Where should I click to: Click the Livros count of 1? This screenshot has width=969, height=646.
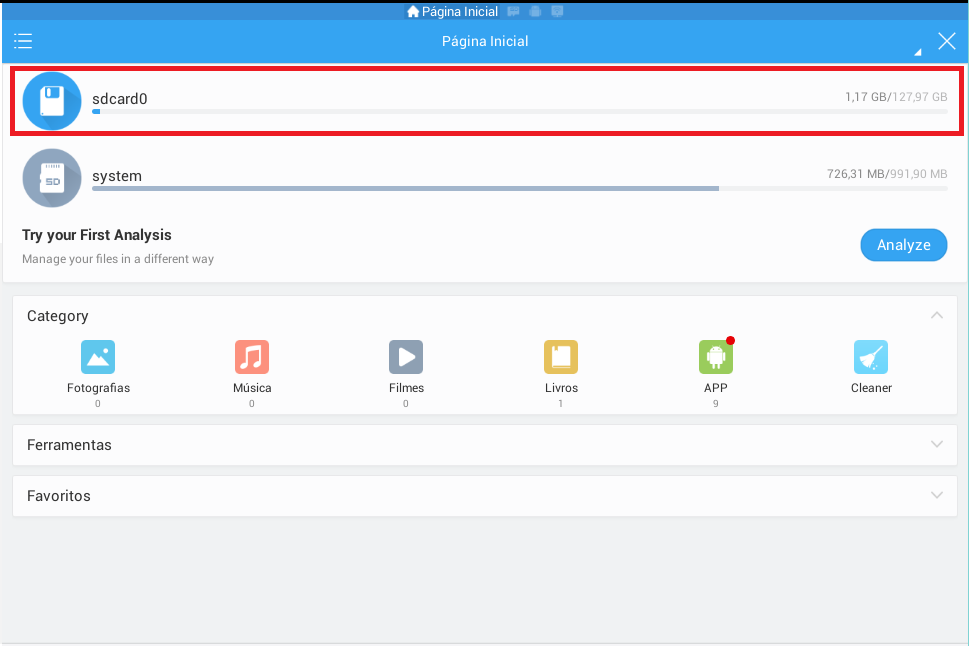(x=561, y=404)
